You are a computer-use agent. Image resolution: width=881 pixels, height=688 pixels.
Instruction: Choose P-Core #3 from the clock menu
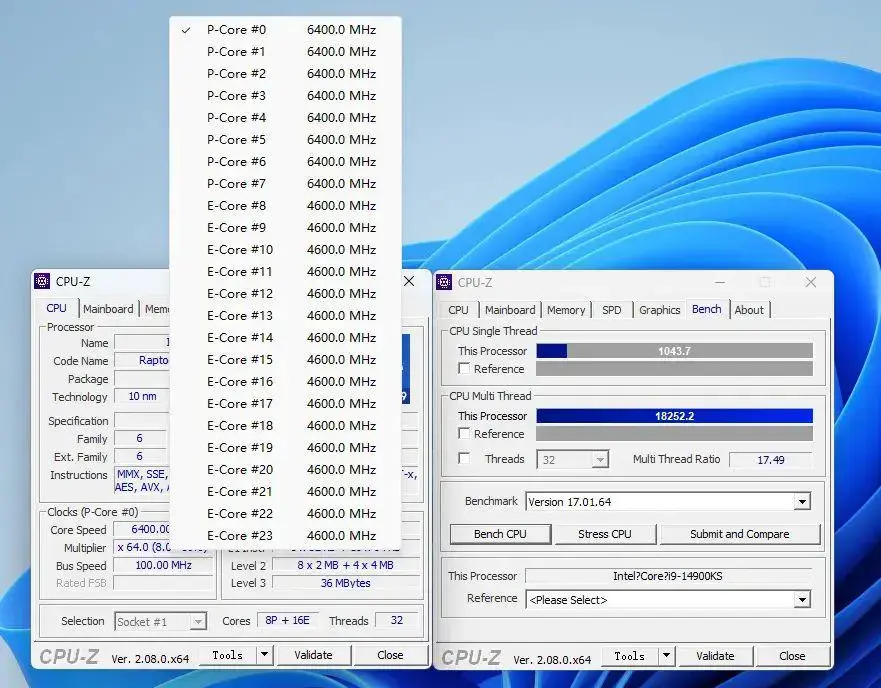[285, 96]
